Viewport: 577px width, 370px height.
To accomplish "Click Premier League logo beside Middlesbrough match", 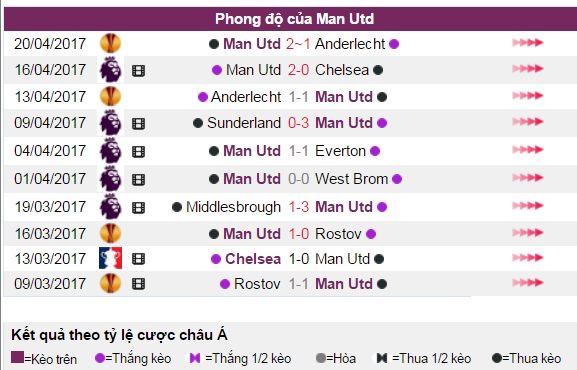I will [x=110, y=207].
